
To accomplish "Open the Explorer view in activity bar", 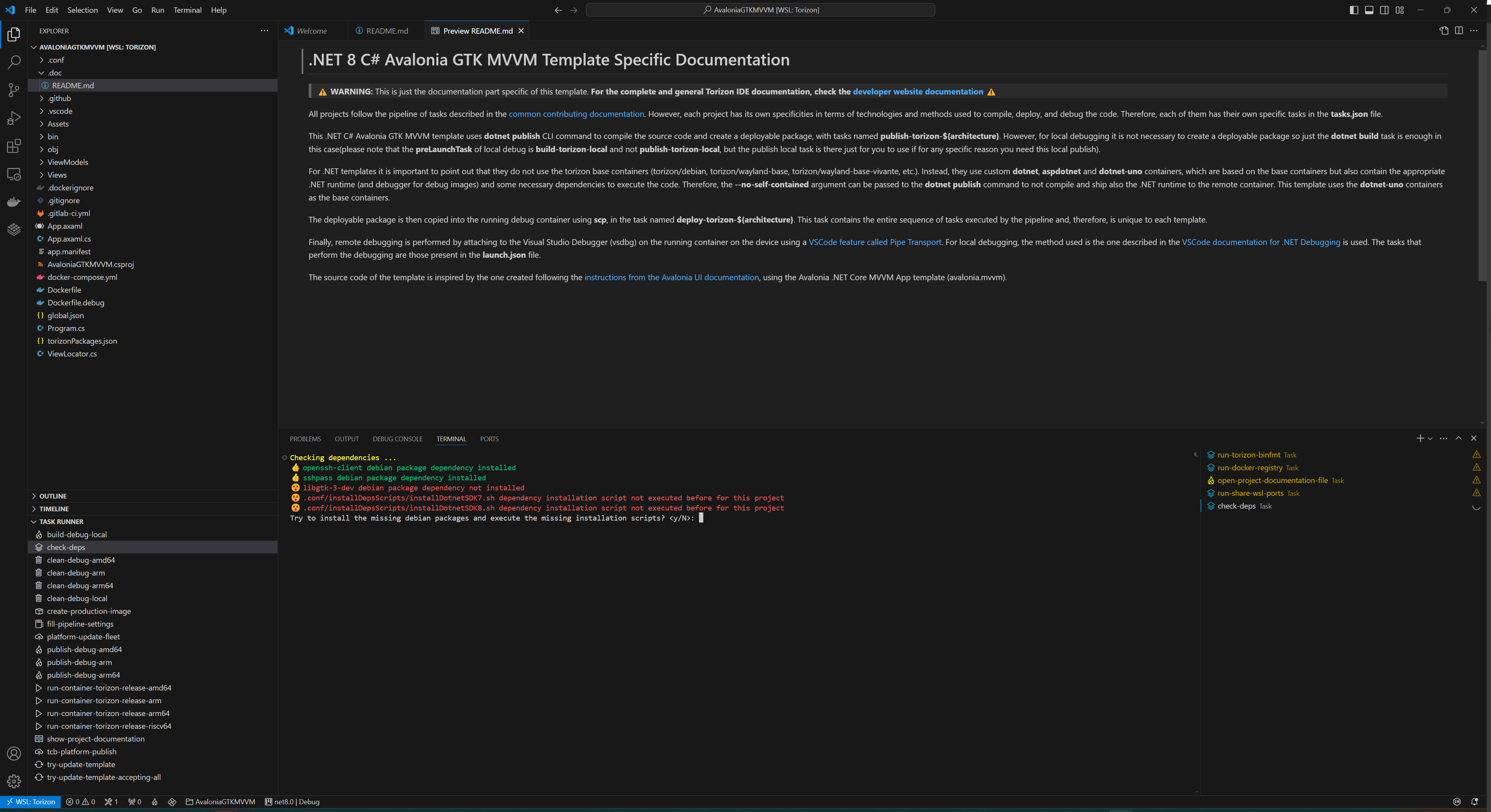I will pos(14,34).
